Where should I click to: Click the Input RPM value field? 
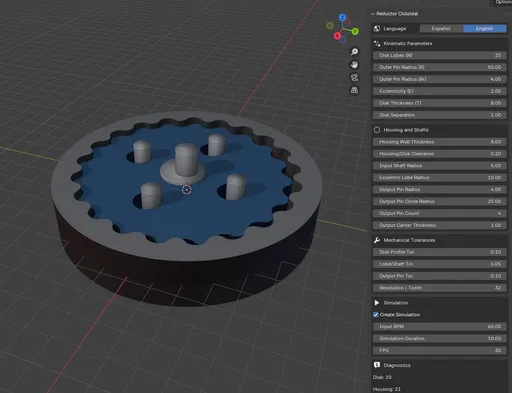tap(440, 327)
